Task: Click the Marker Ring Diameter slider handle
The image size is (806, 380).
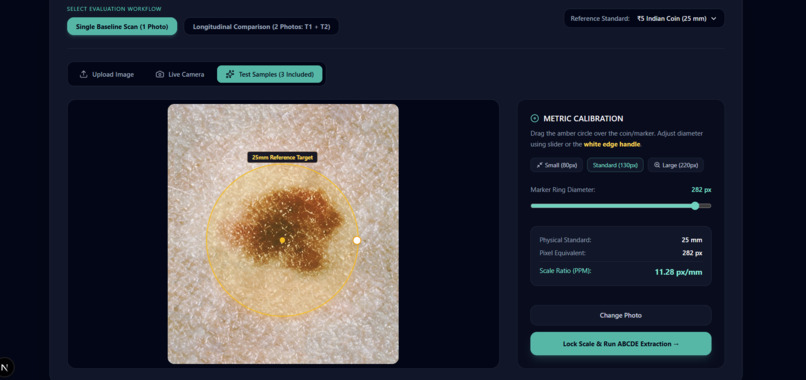Action: (695, 206)
